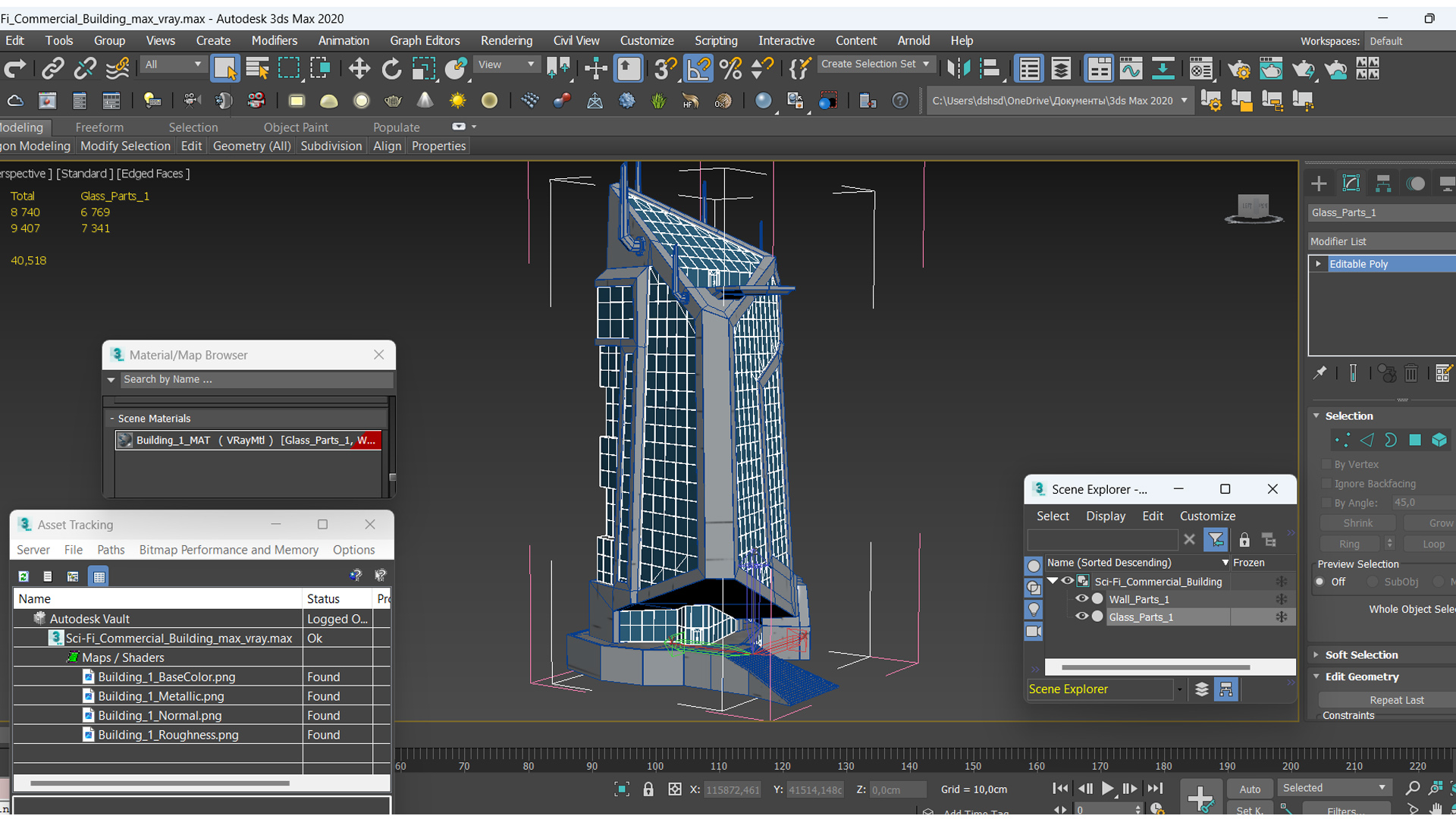
Task: Open Graph Editors menu
Action: [425, 41]
